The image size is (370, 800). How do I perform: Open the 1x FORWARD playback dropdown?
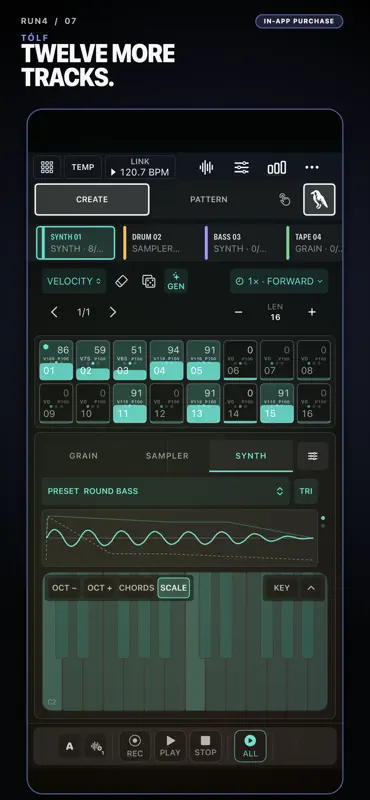279,281
